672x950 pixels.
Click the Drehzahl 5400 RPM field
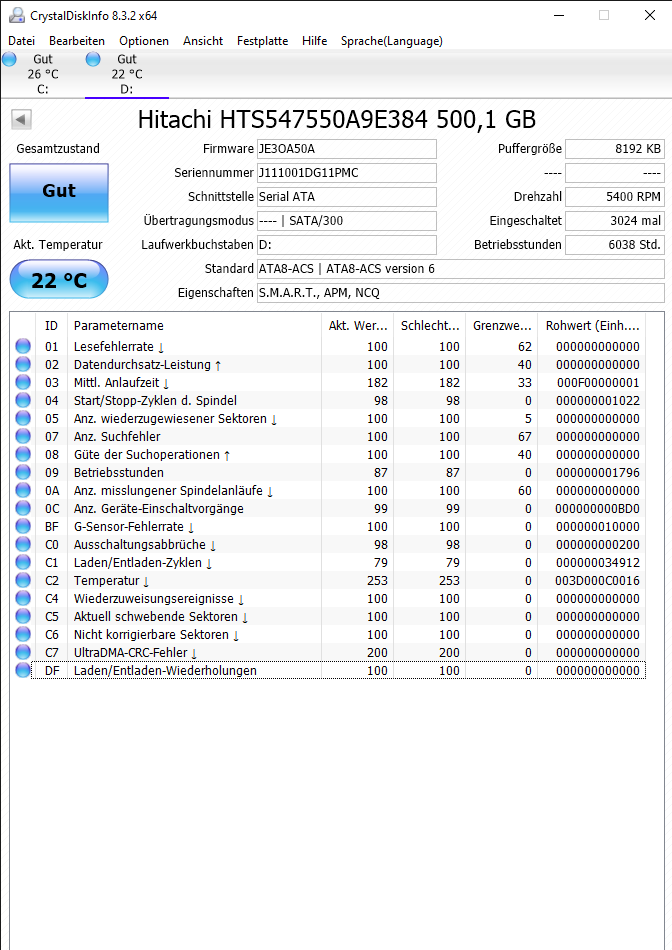click(x=614, y=197)
